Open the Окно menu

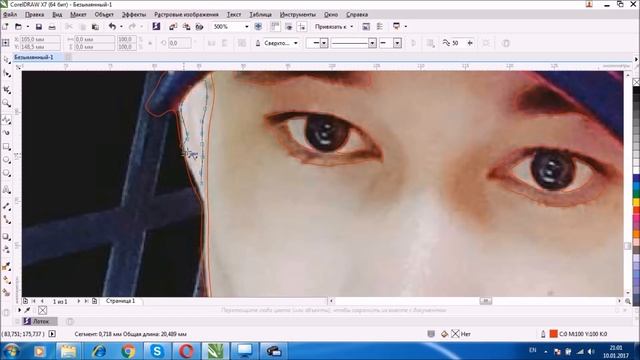[x=331, y=15]
